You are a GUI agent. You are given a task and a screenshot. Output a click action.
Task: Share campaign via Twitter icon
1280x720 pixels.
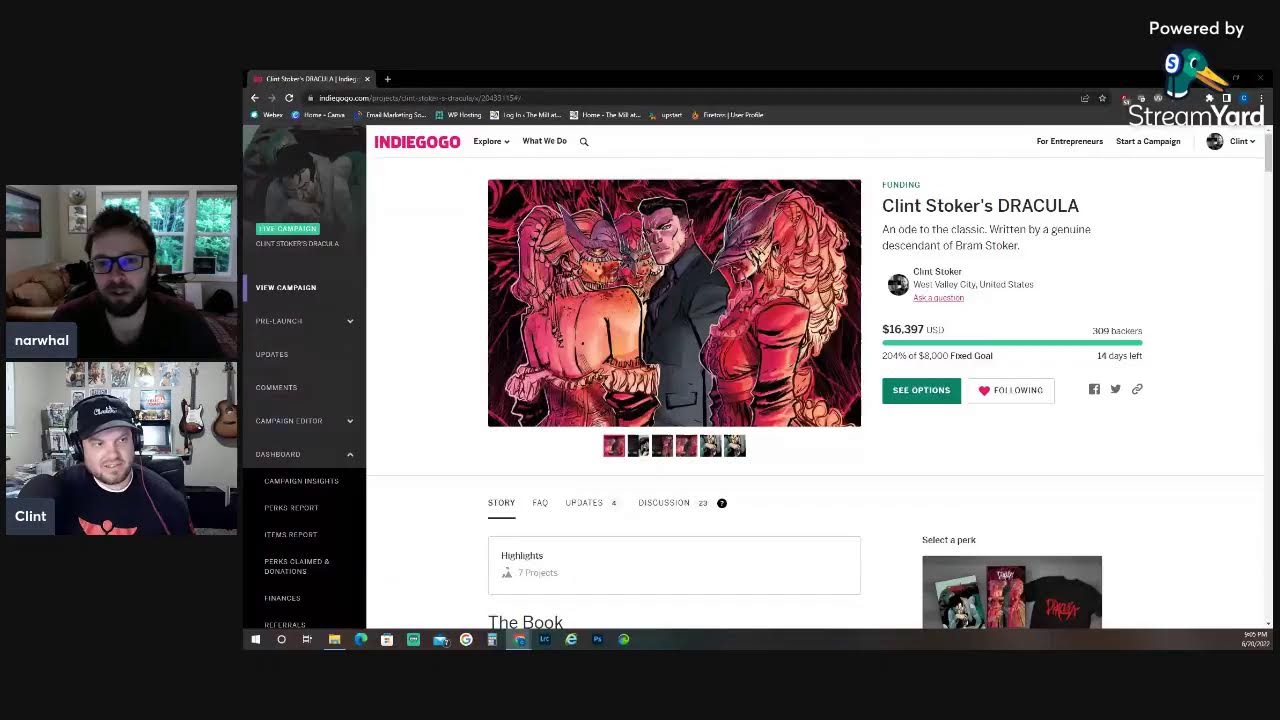(x=1115, y=390)
